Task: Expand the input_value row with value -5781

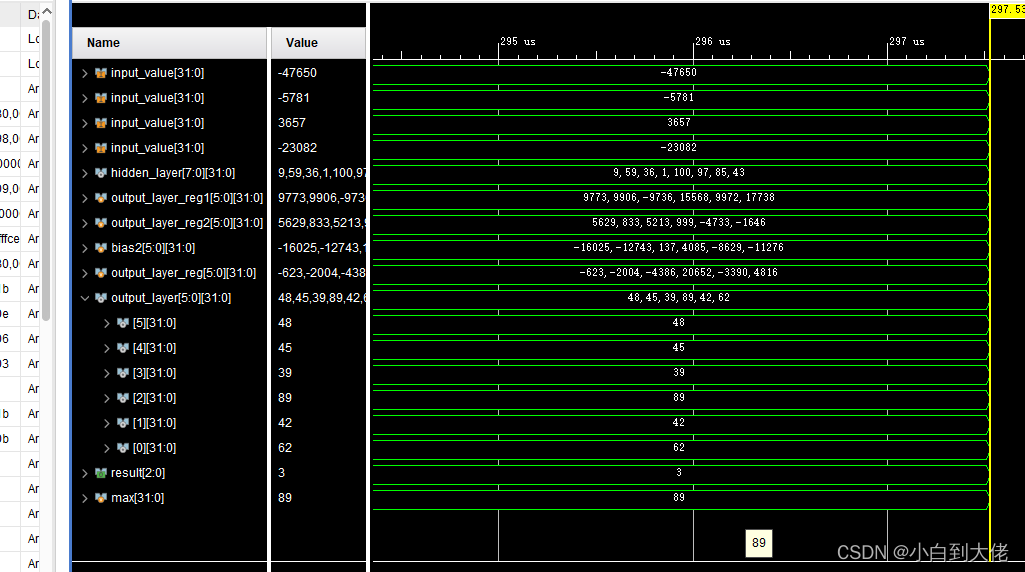Action: coord(84,98)
